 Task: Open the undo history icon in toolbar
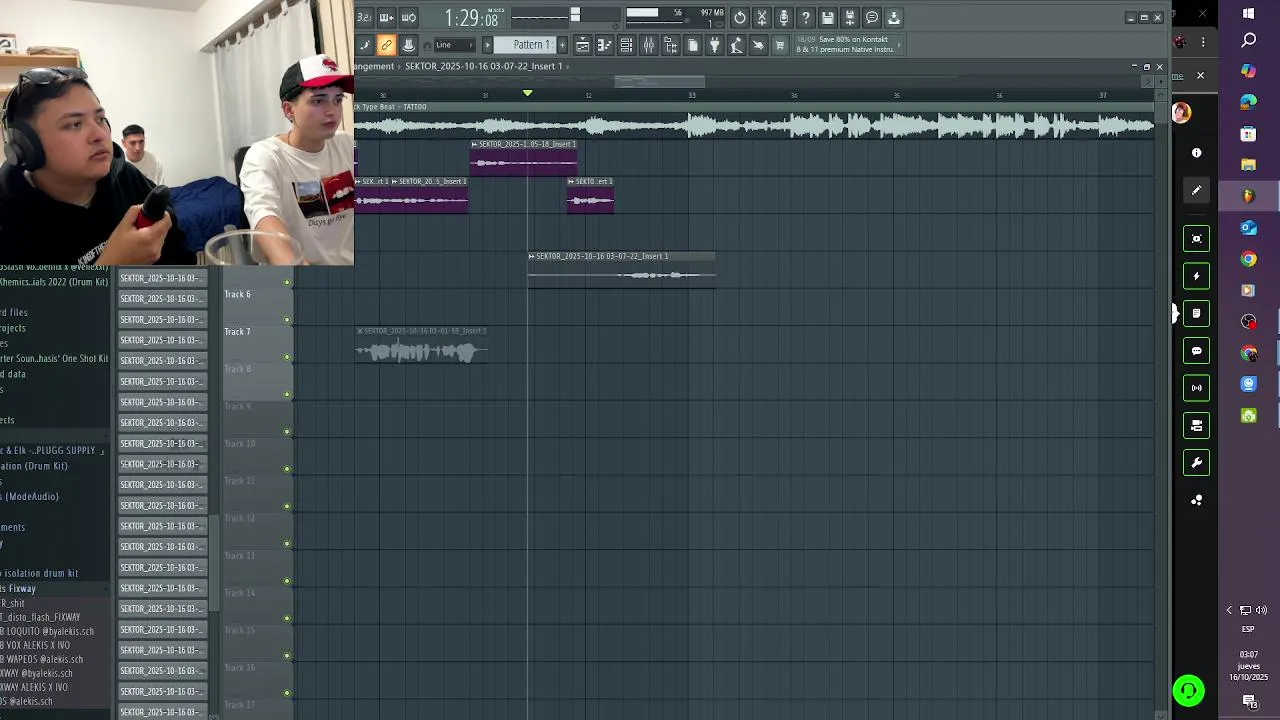tap(740, 18)
